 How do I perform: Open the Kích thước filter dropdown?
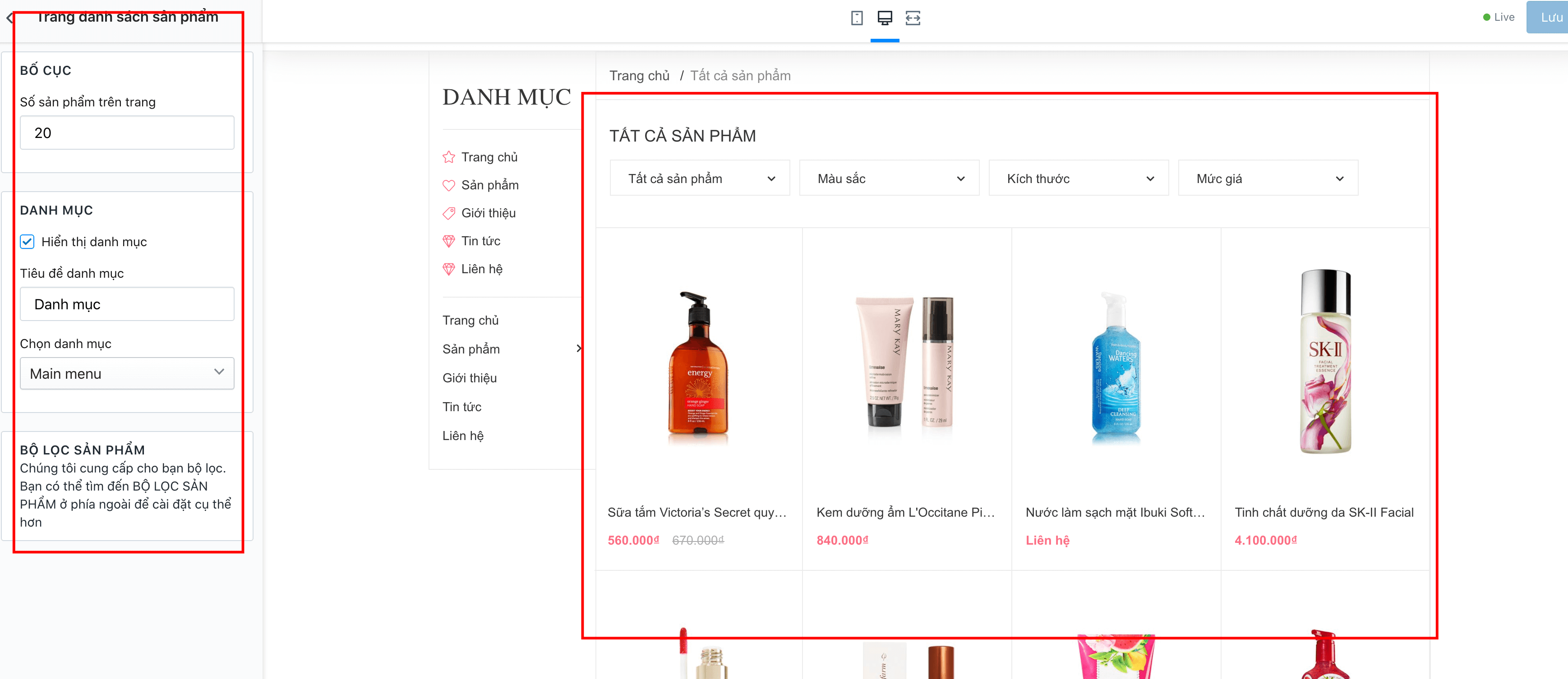click(x=1078, y=178)
